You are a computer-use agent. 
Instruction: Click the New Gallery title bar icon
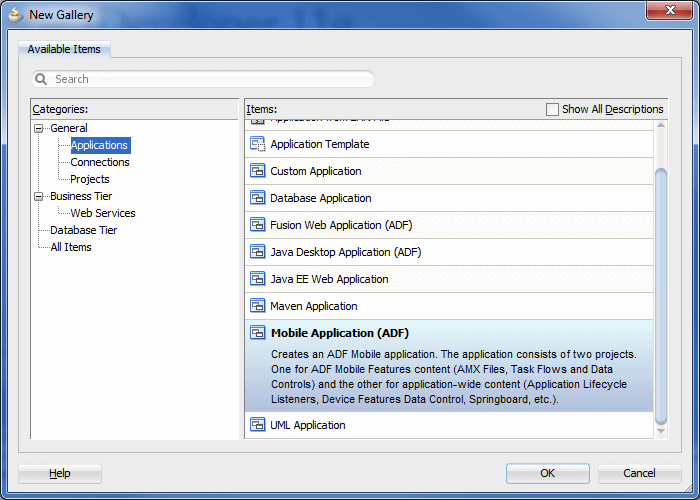pos(16,15)
